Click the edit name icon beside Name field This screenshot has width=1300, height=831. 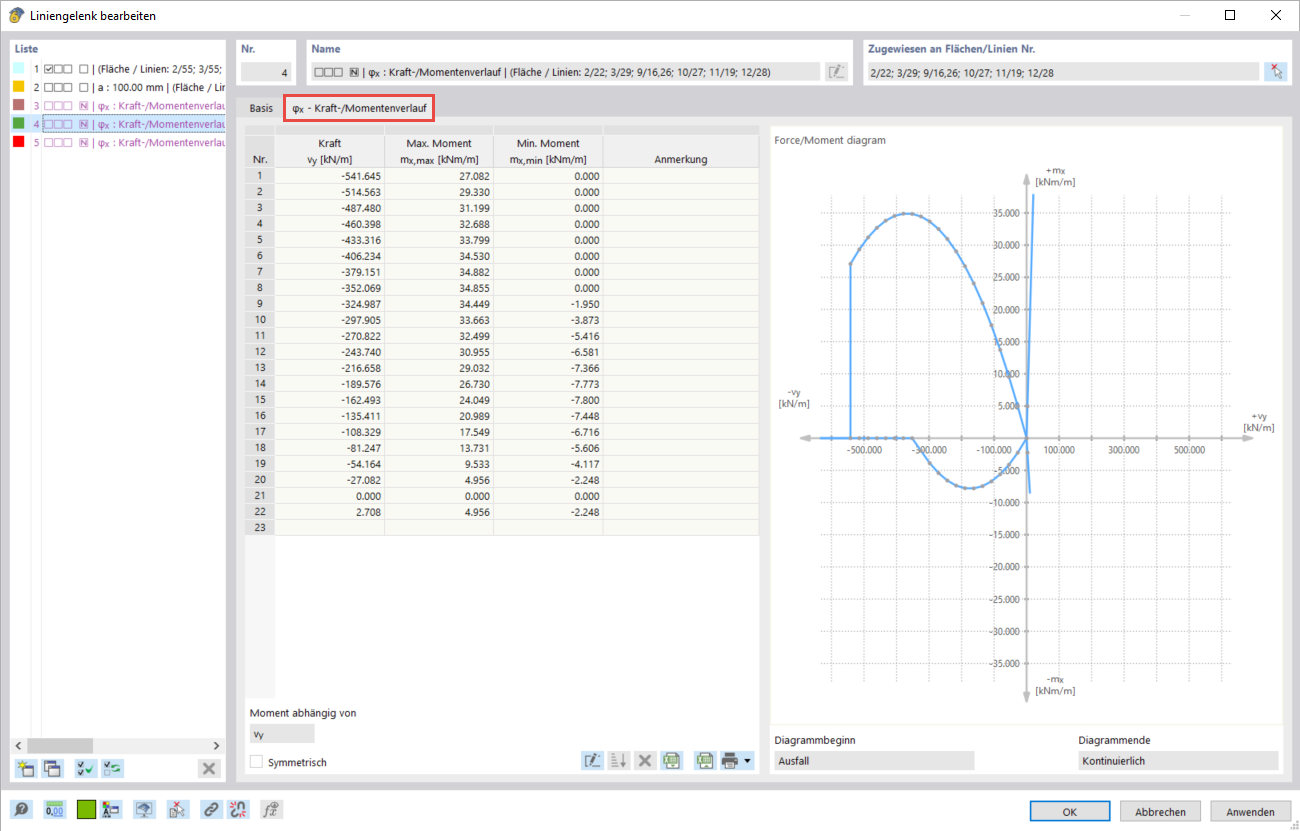pyautogui.click(x=836, y=71)
